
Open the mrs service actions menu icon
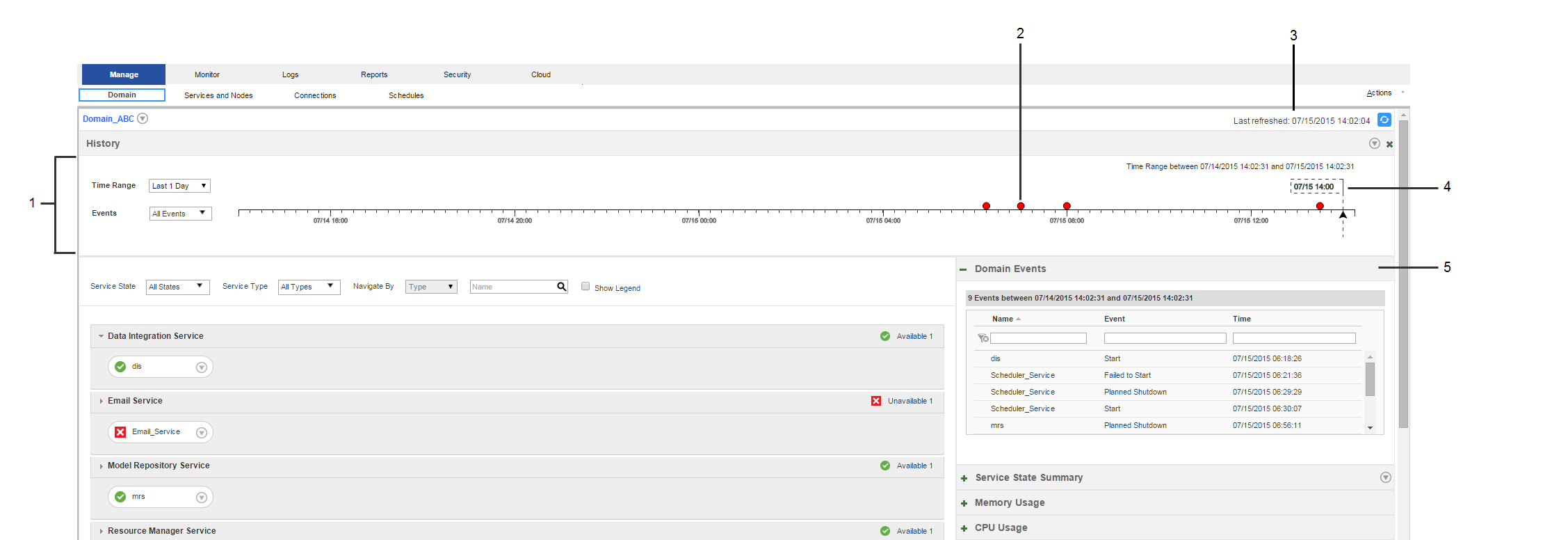(x=201, y=498)
